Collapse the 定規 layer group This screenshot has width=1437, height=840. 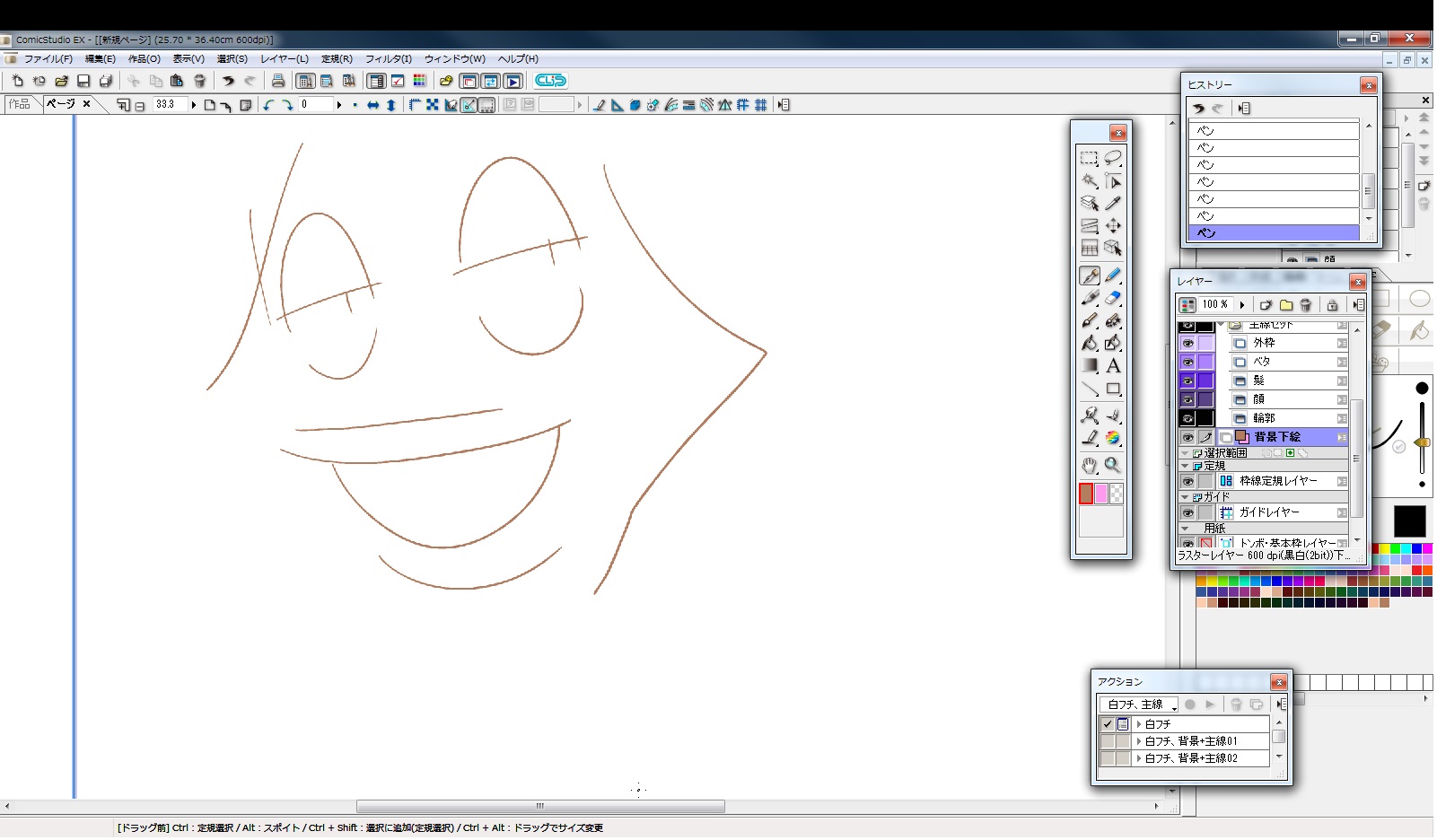click(1185, 466)
